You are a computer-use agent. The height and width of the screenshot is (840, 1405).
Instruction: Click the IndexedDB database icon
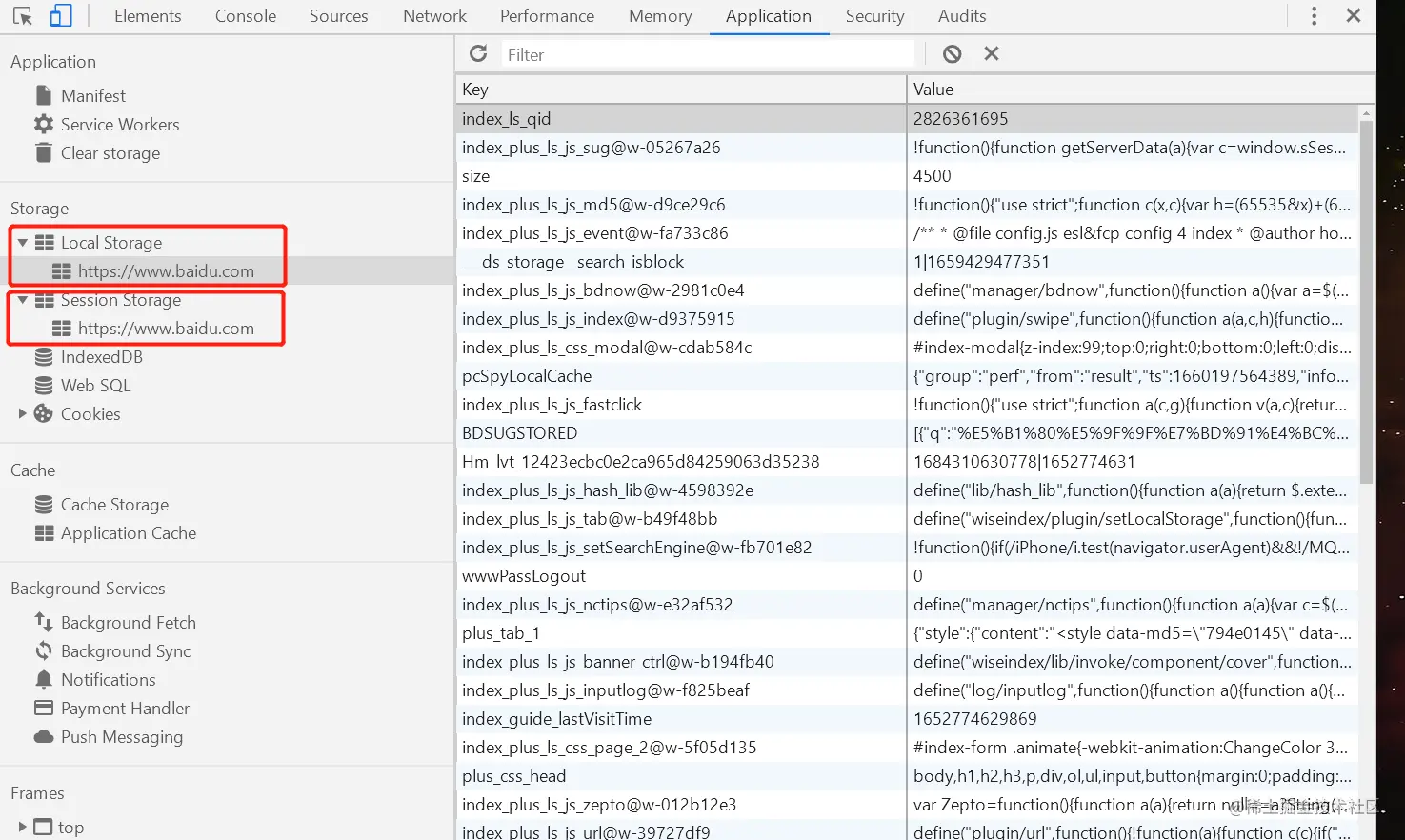(x=44, y=357)
